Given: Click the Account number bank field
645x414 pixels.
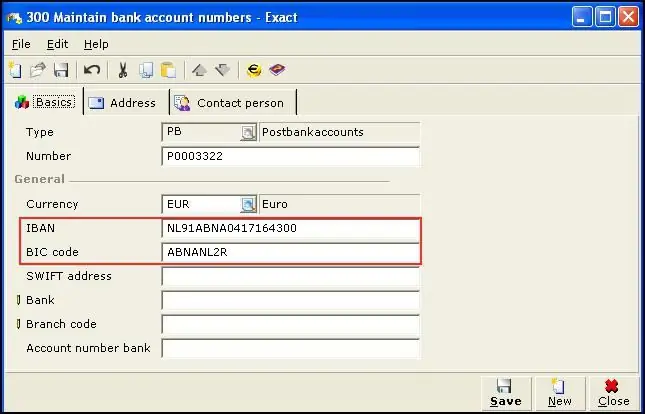Looking at the screenshot, I should [291, 349].
